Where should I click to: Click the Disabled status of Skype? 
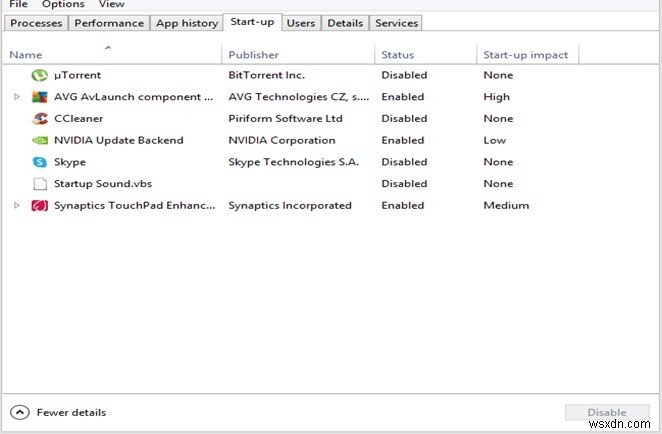point(404,162)
